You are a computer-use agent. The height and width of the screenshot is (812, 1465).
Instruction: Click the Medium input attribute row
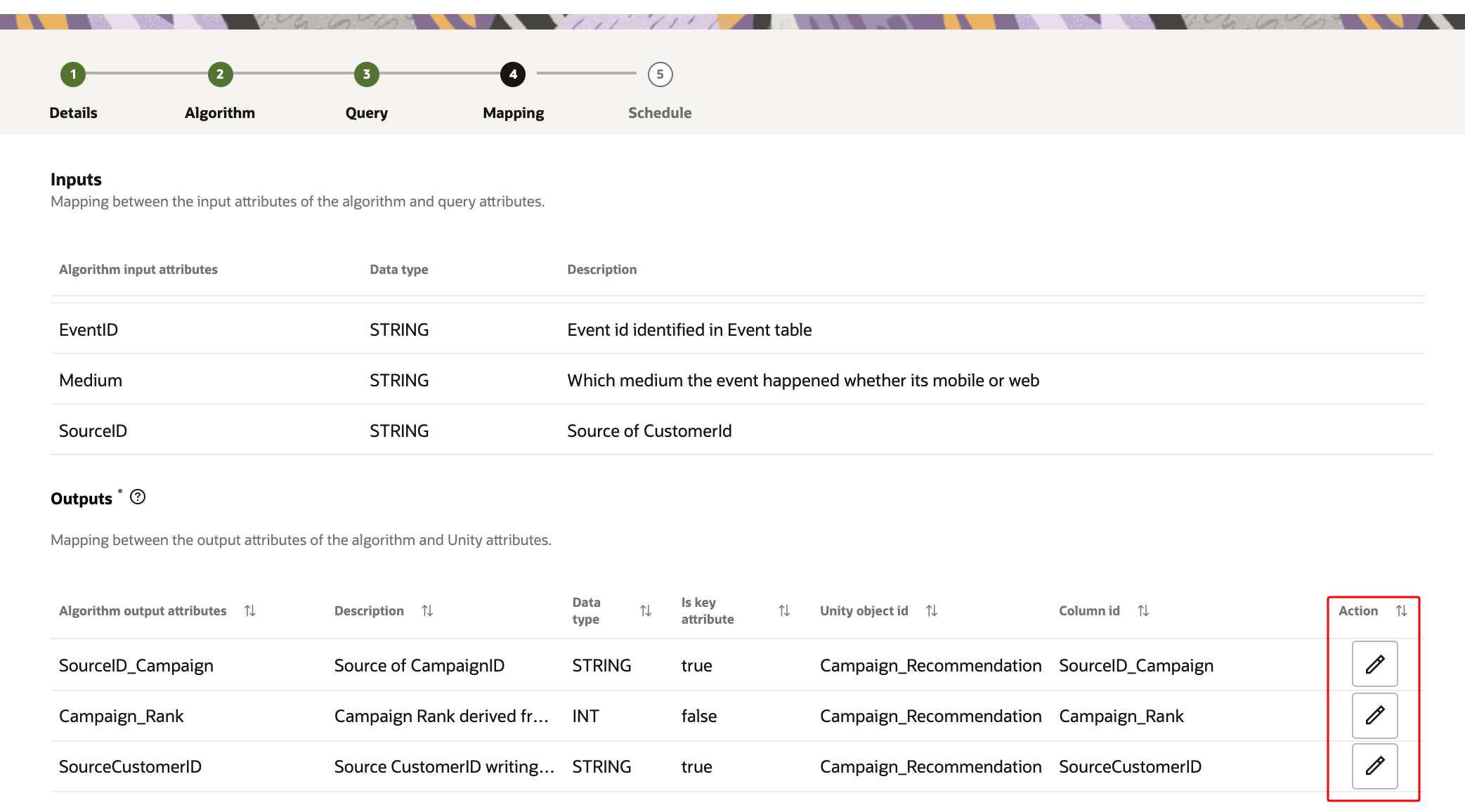point(91,380)
